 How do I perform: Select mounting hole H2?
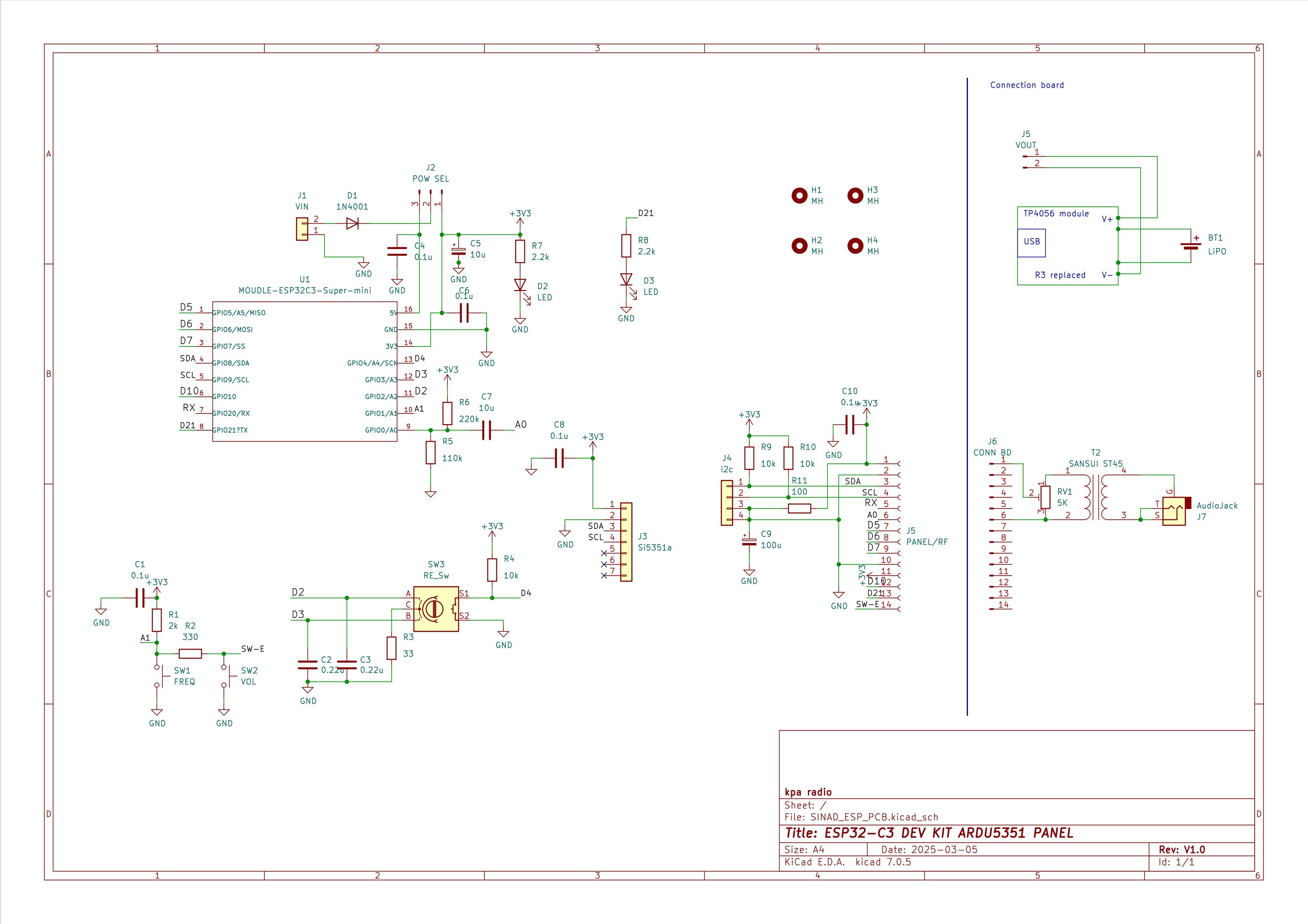[x=800, y=246]
